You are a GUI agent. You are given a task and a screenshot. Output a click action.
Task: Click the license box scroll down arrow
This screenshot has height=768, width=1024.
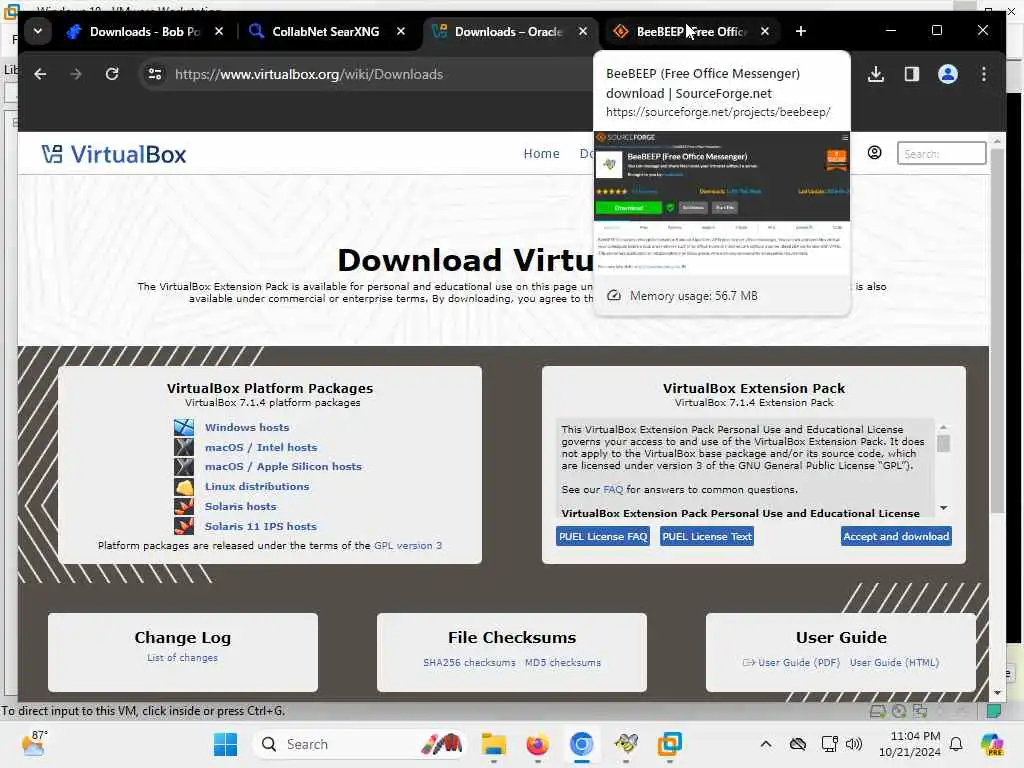point(943,507)
